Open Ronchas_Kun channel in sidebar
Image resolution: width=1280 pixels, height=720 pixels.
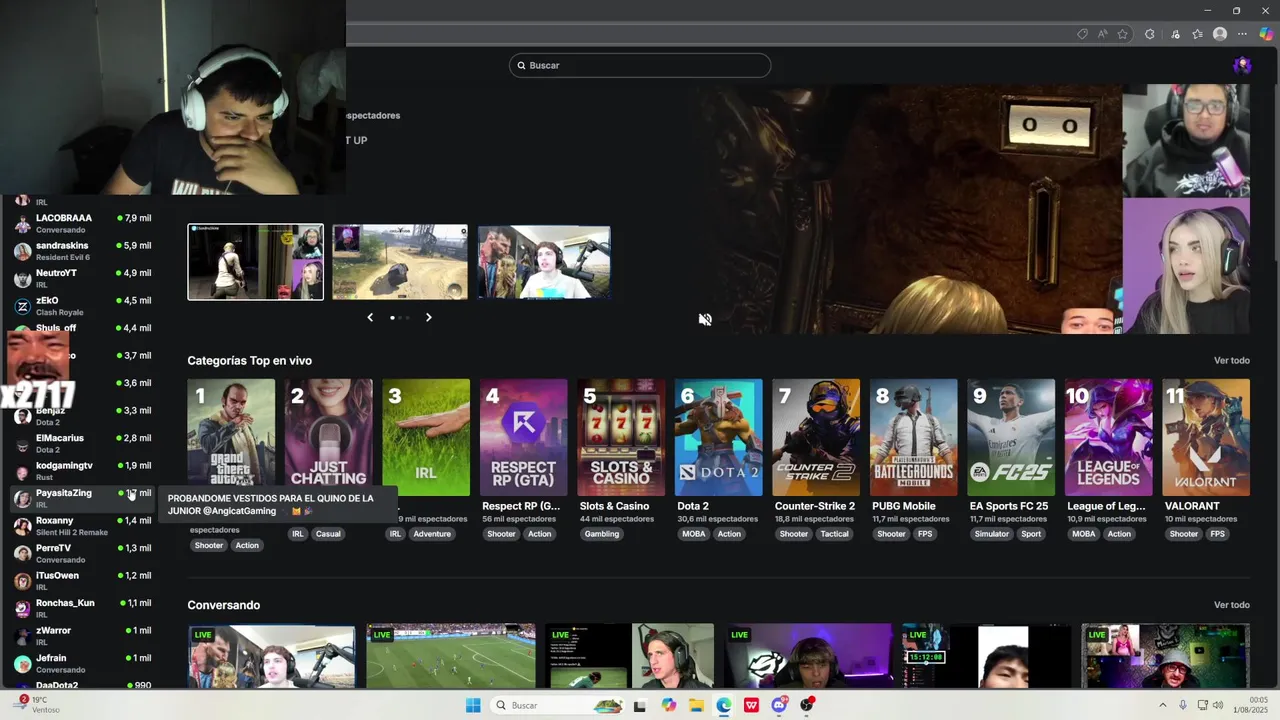tap(83, 608)
